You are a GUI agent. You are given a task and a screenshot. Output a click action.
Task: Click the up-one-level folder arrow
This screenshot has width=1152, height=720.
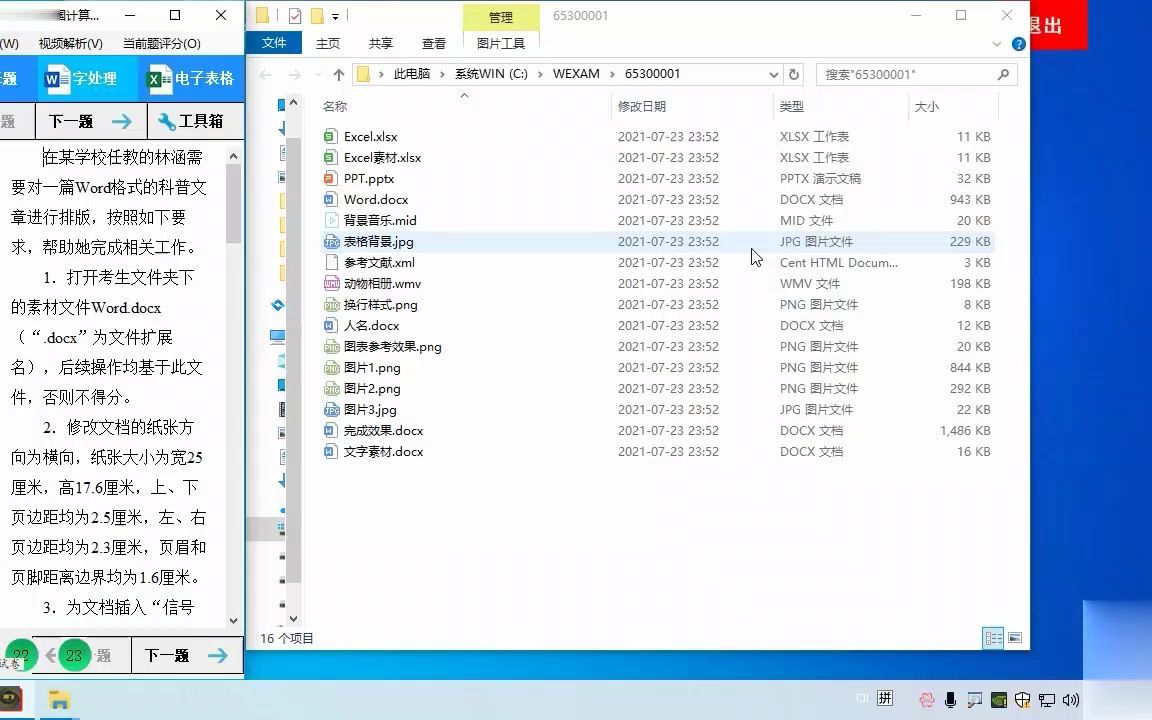(x=341, y=73)
